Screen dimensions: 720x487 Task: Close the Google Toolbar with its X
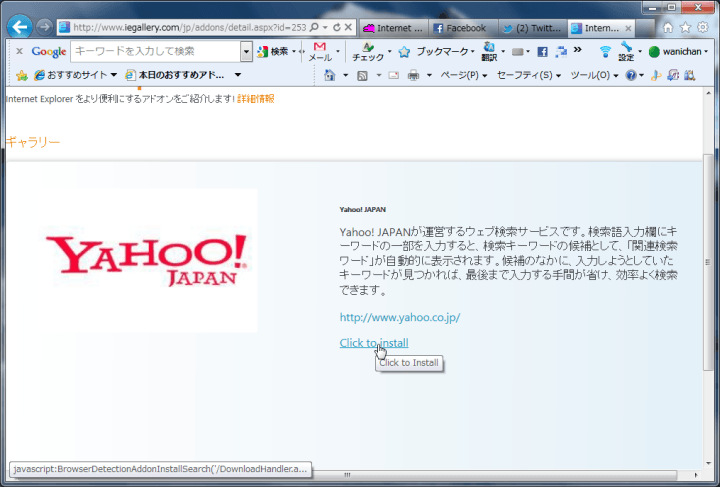pyautogui.click(x=19, y=51)
